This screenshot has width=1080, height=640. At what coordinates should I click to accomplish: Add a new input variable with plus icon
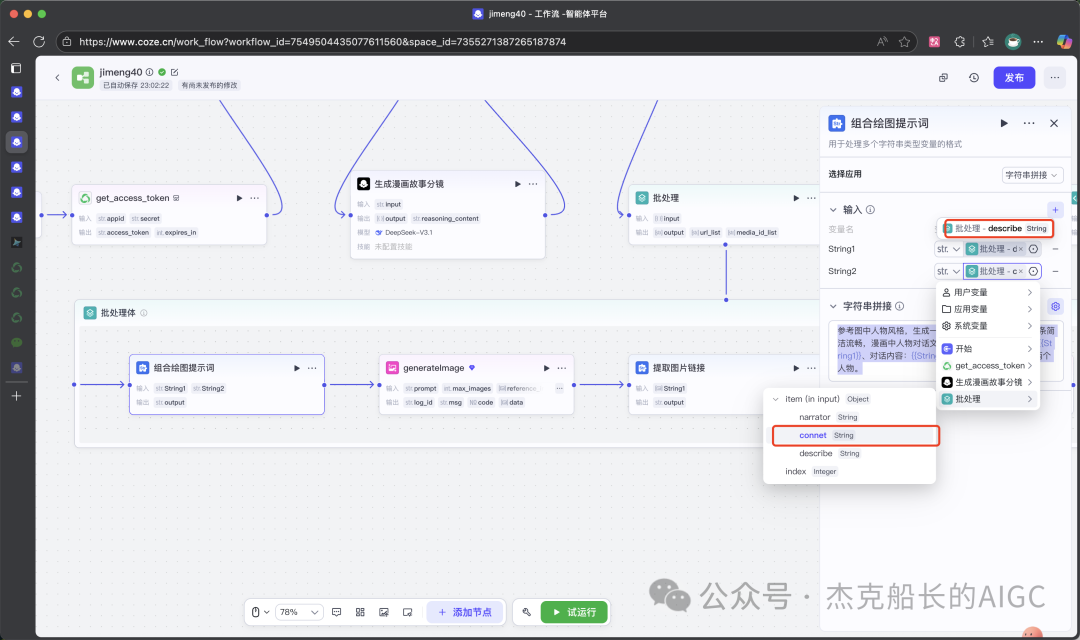tap(1055, 209)
